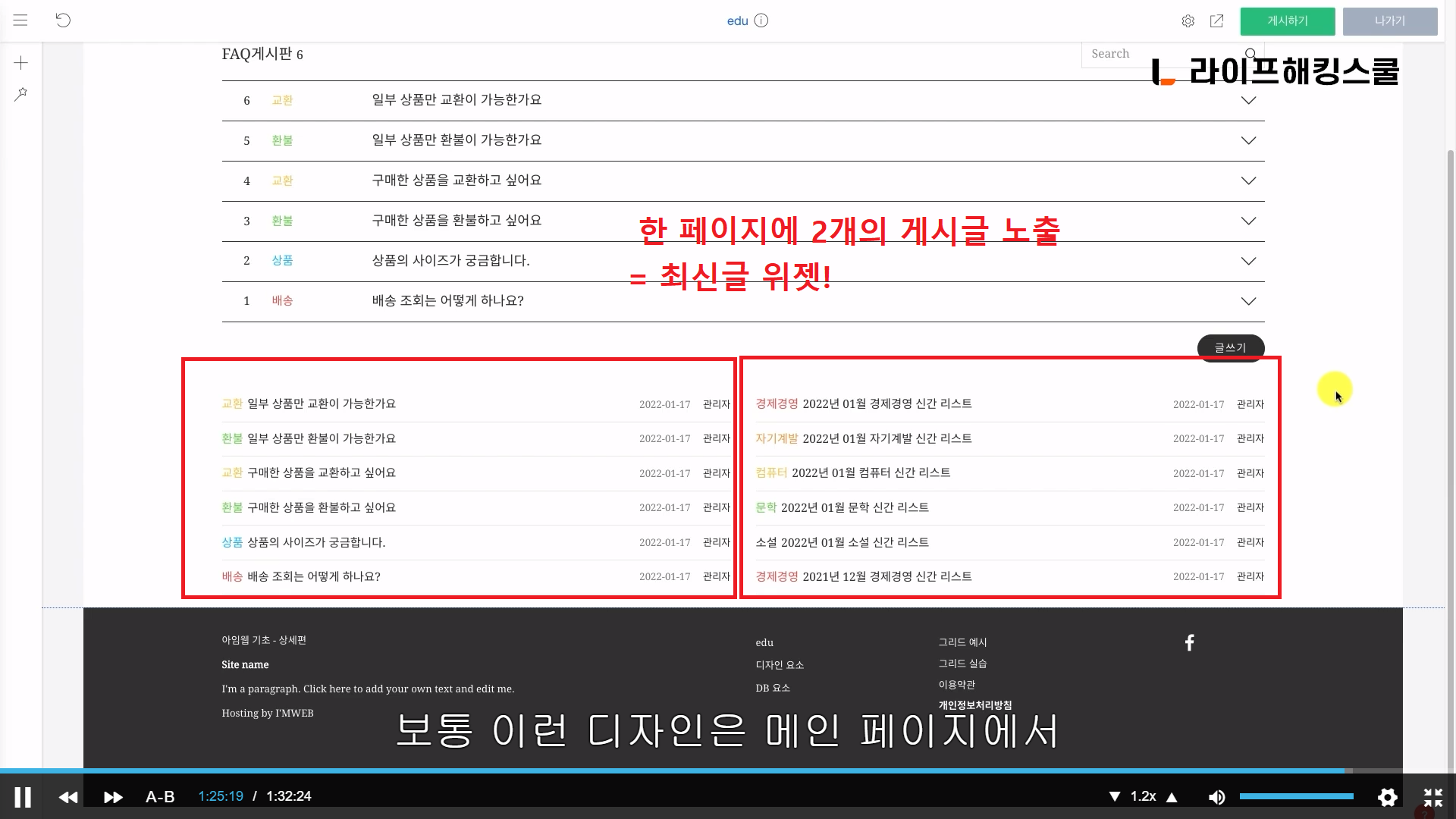Decrease playback speed with down triangle
1456x819 pixels.
click(1114, 797)
